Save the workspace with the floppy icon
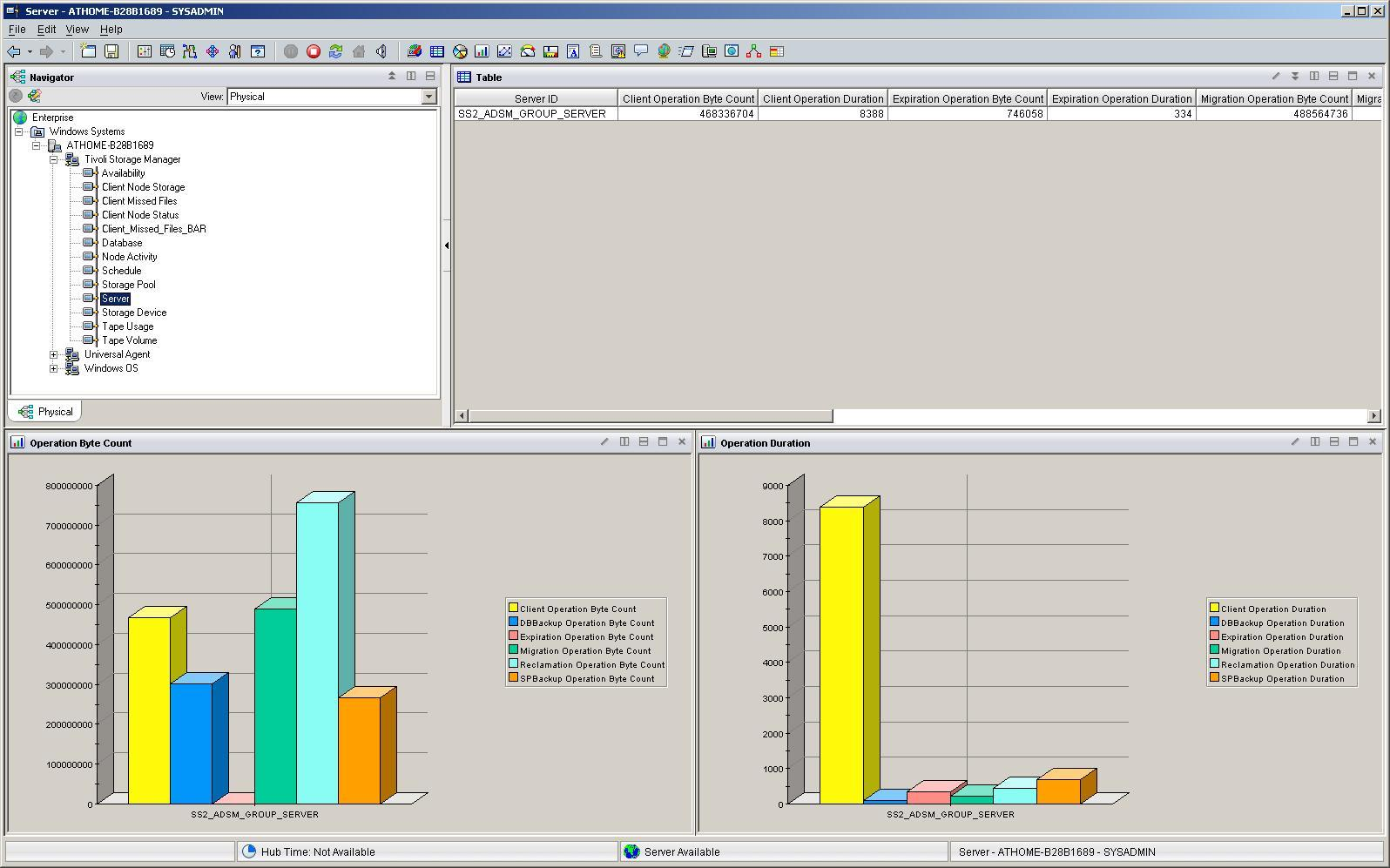This screenshot has width=1390, height=868. coord(111,51)
